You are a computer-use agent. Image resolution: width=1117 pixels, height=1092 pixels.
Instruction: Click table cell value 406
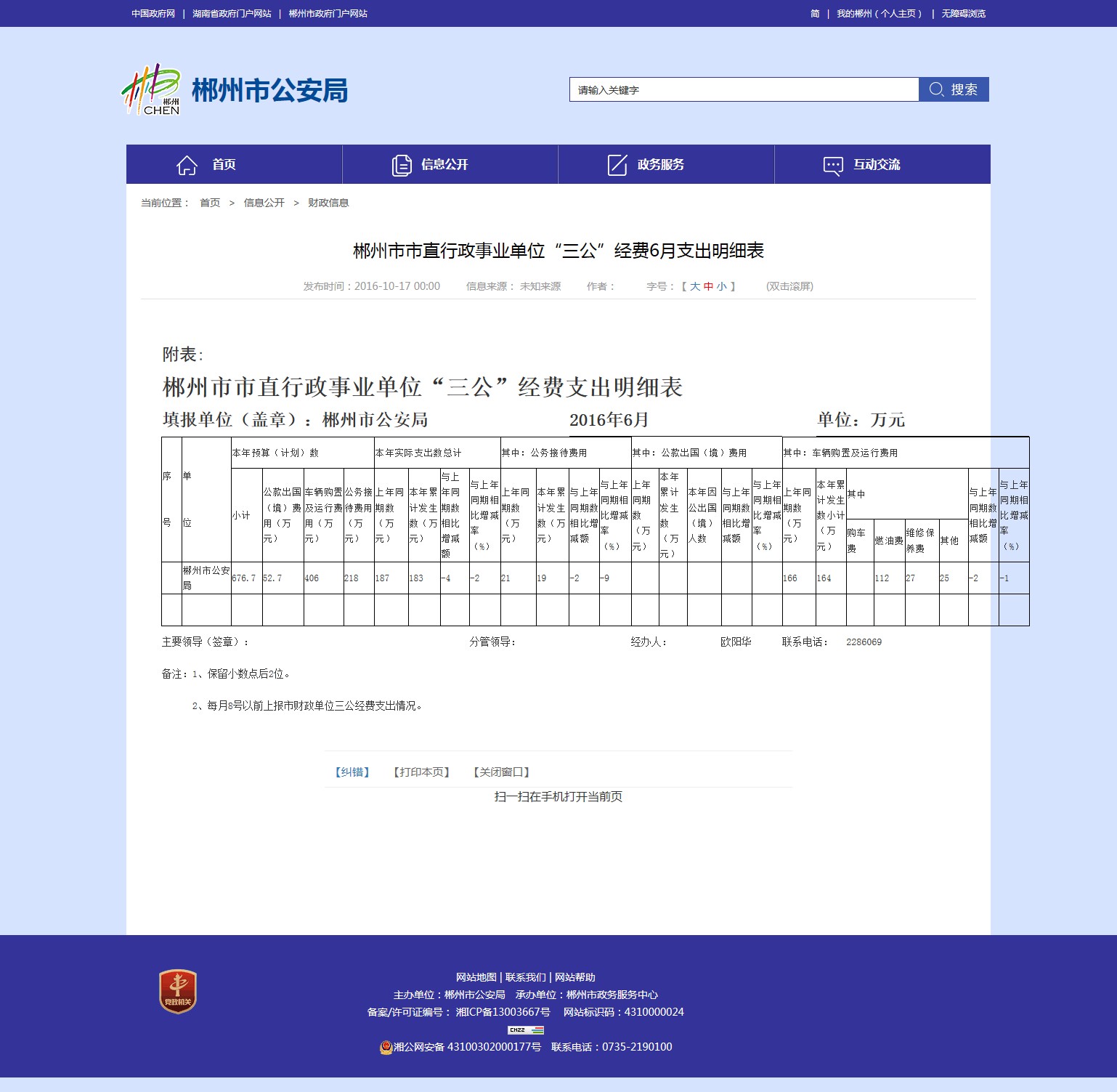click(x=312, y=578)
